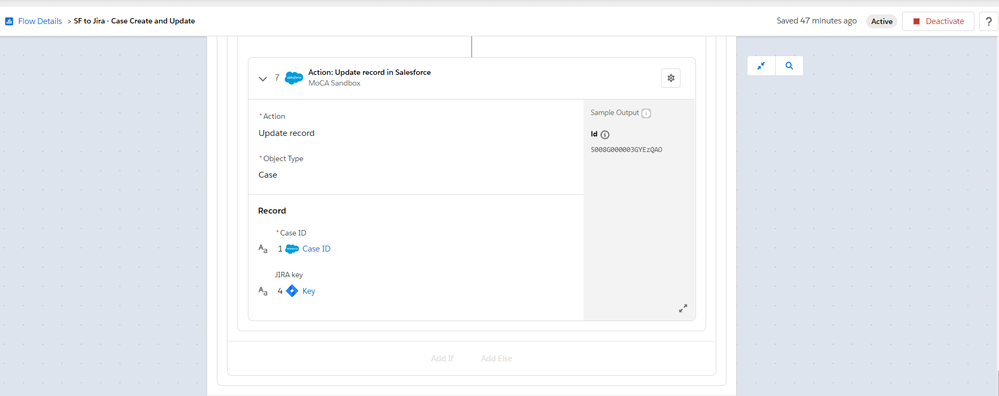Click the info icon beside Id

605,134
